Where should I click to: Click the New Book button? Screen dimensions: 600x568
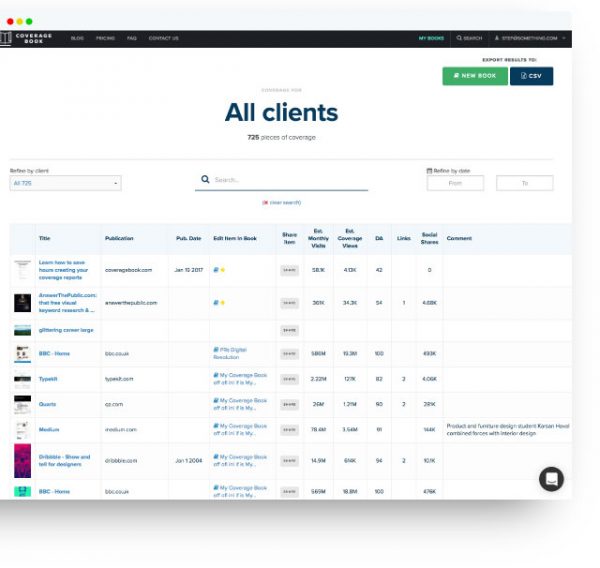point(474,75)
